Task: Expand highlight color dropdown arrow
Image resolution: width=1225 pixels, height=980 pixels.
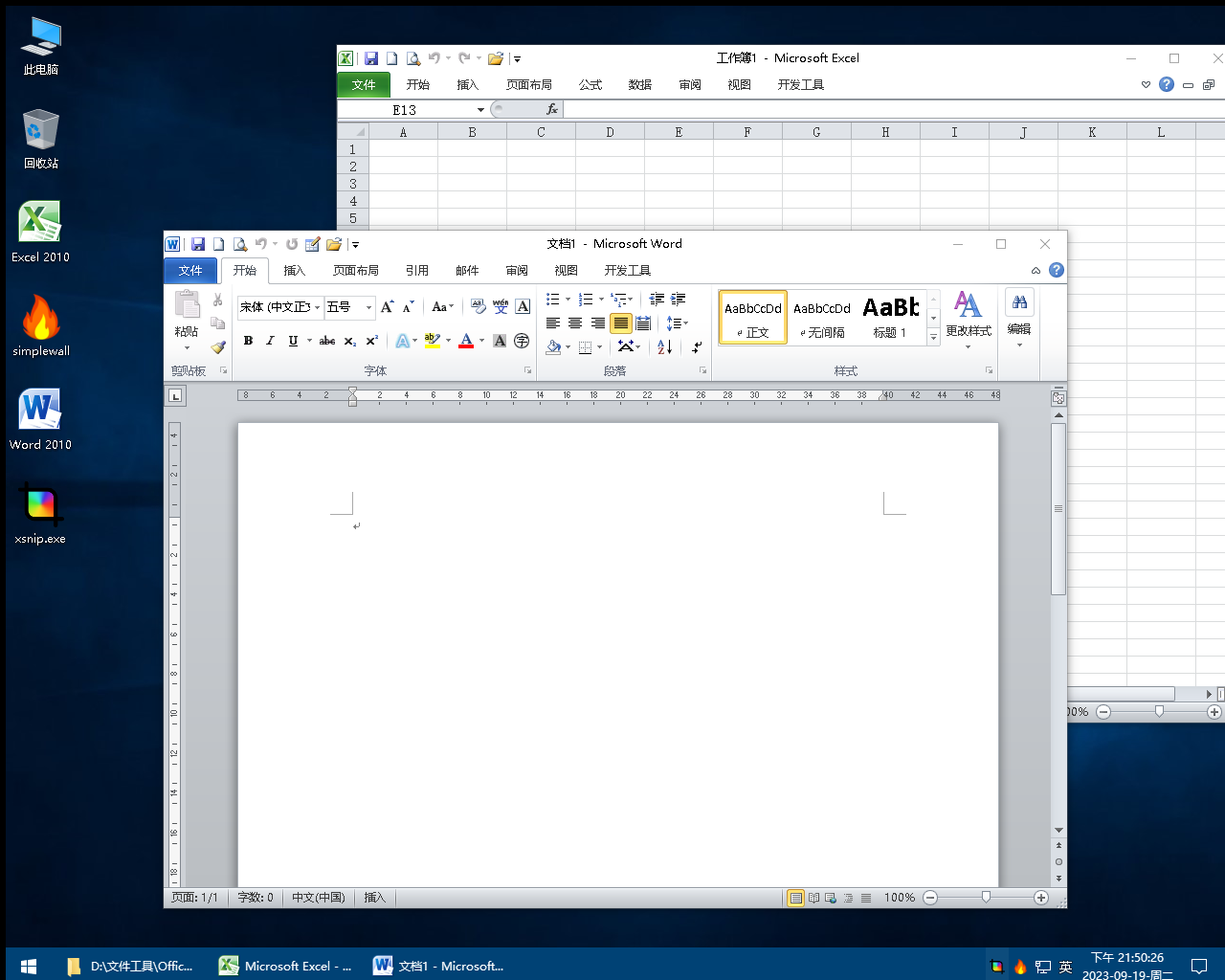Action: 448,341
